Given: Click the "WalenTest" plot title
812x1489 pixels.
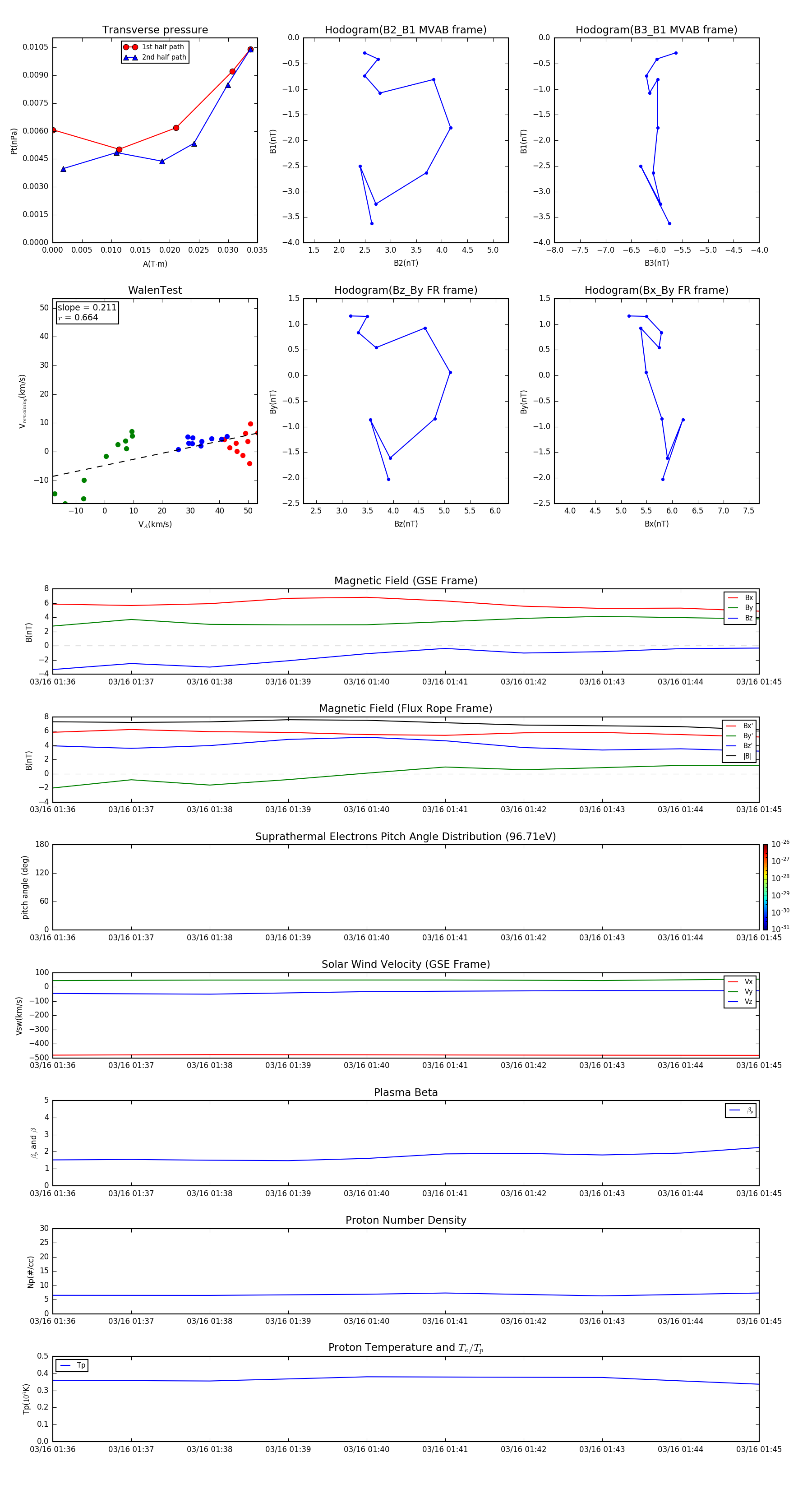Looking at the screenshot, I should (x=155, y=290).
